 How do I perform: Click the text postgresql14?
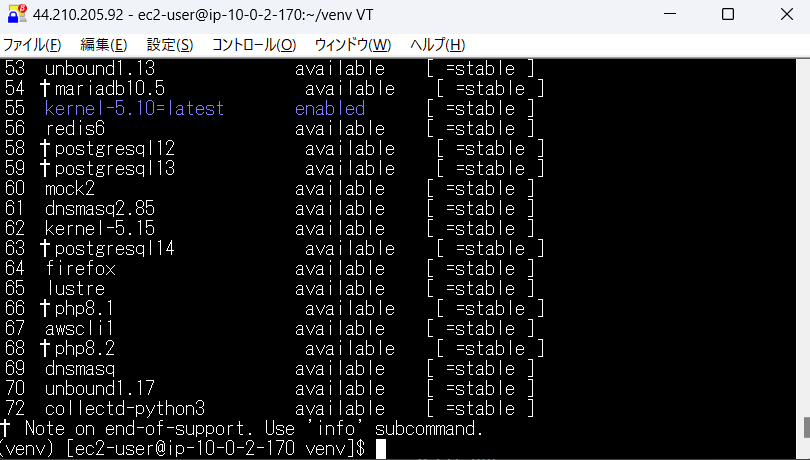pos(115,249)
